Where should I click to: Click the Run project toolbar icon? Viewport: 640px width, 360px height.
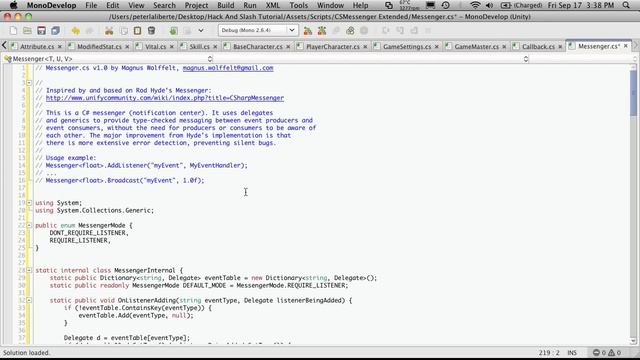(x=322, y=31)
